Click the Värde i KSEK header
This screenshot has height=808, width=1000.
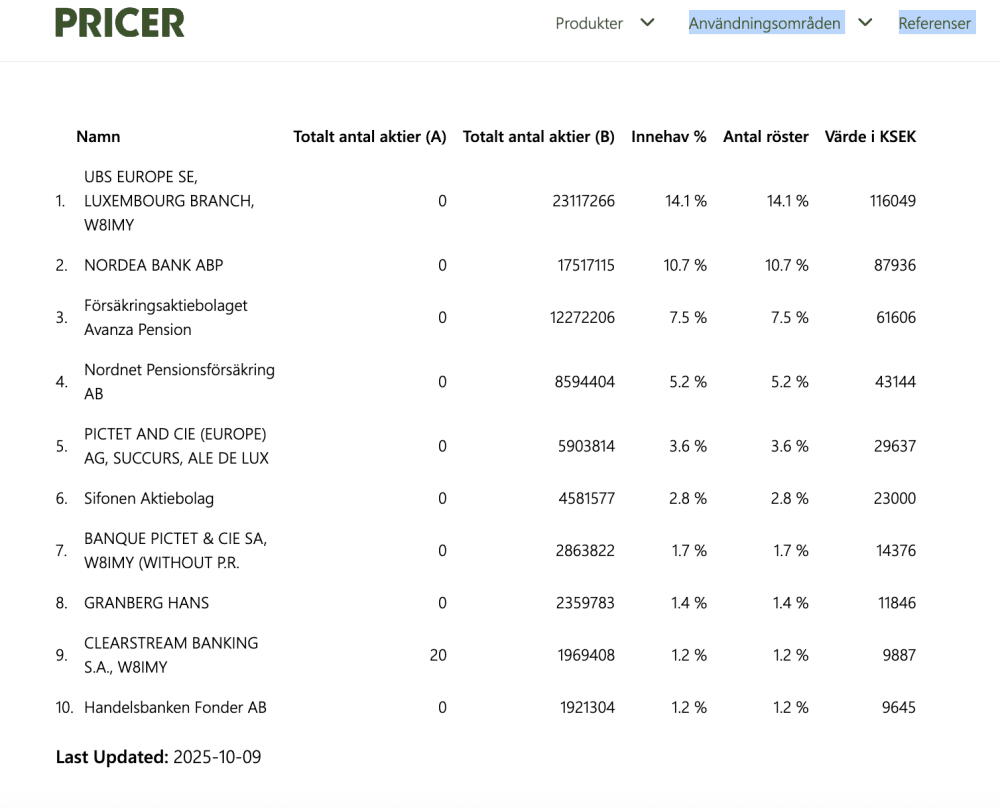[x=871, y=136]
